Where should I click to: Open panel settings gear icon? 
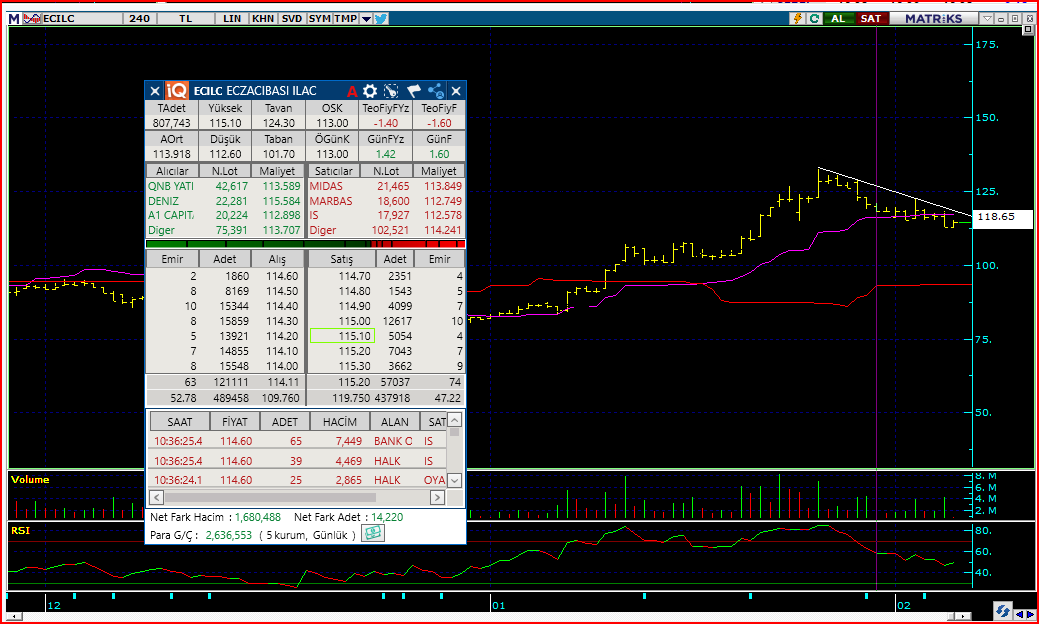pyautogui.click(x=370, y=91)
